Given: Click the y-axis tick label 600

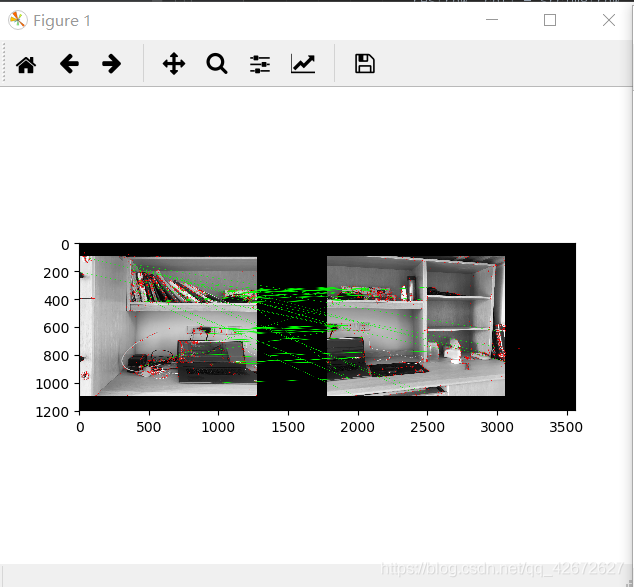Looking at the screenshot, I should click(56, 328).
